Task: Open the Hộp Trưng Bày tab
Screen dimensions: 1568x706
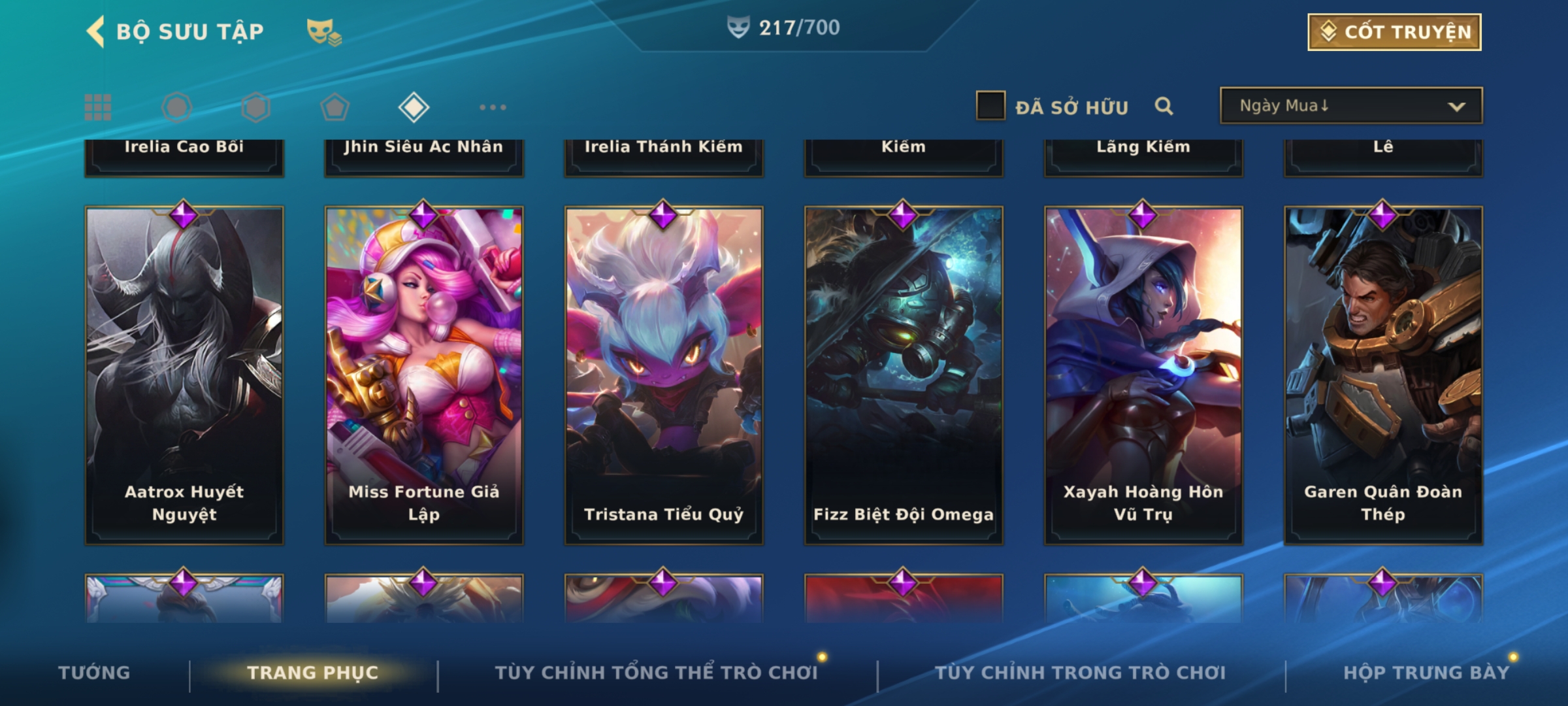Action: [1426, 673]
